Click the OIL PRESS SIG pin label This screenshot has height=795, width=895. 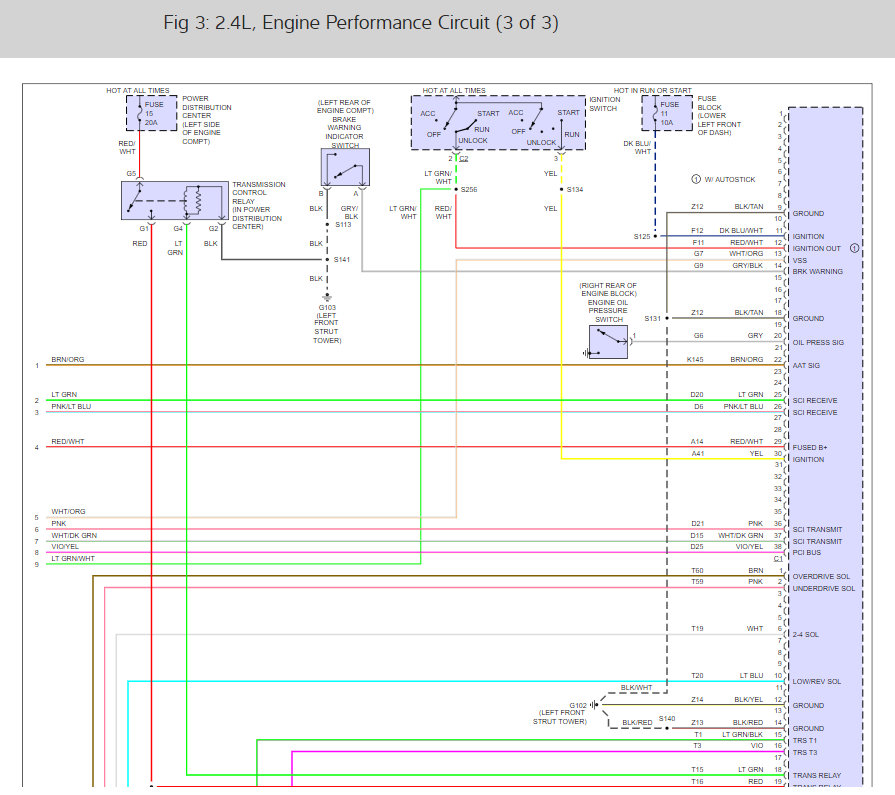pyautogui.click(x=818, y=342)
